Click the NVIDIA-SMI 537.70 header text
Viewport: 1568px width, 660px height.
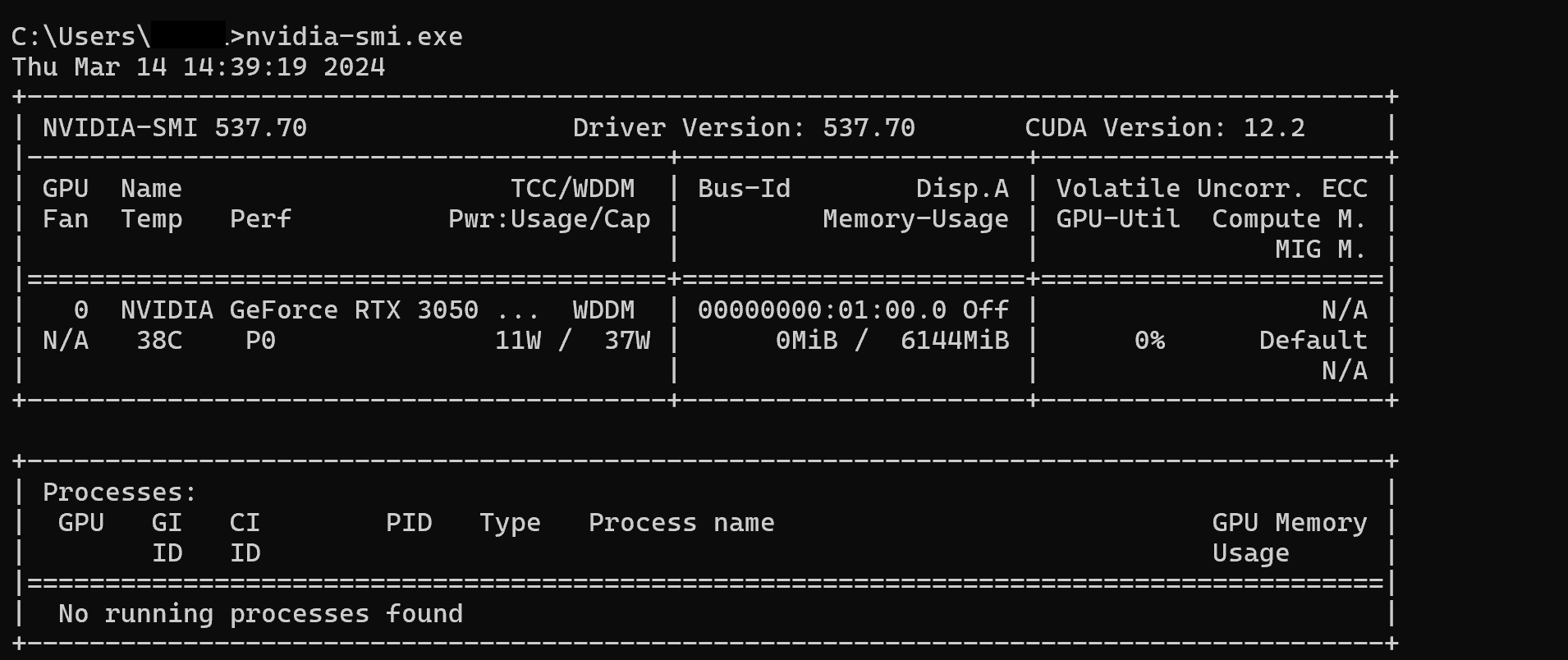[x=175, y=128]
